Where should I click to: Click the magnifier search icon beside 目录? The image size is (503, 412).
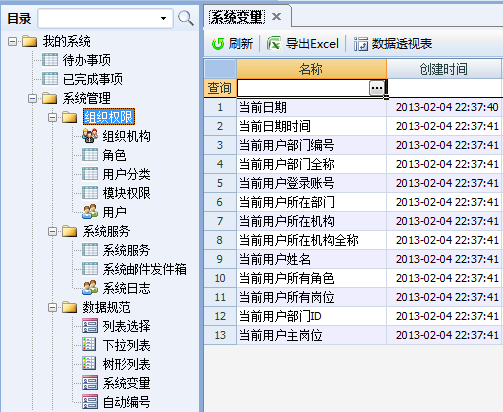click(186, 18)
